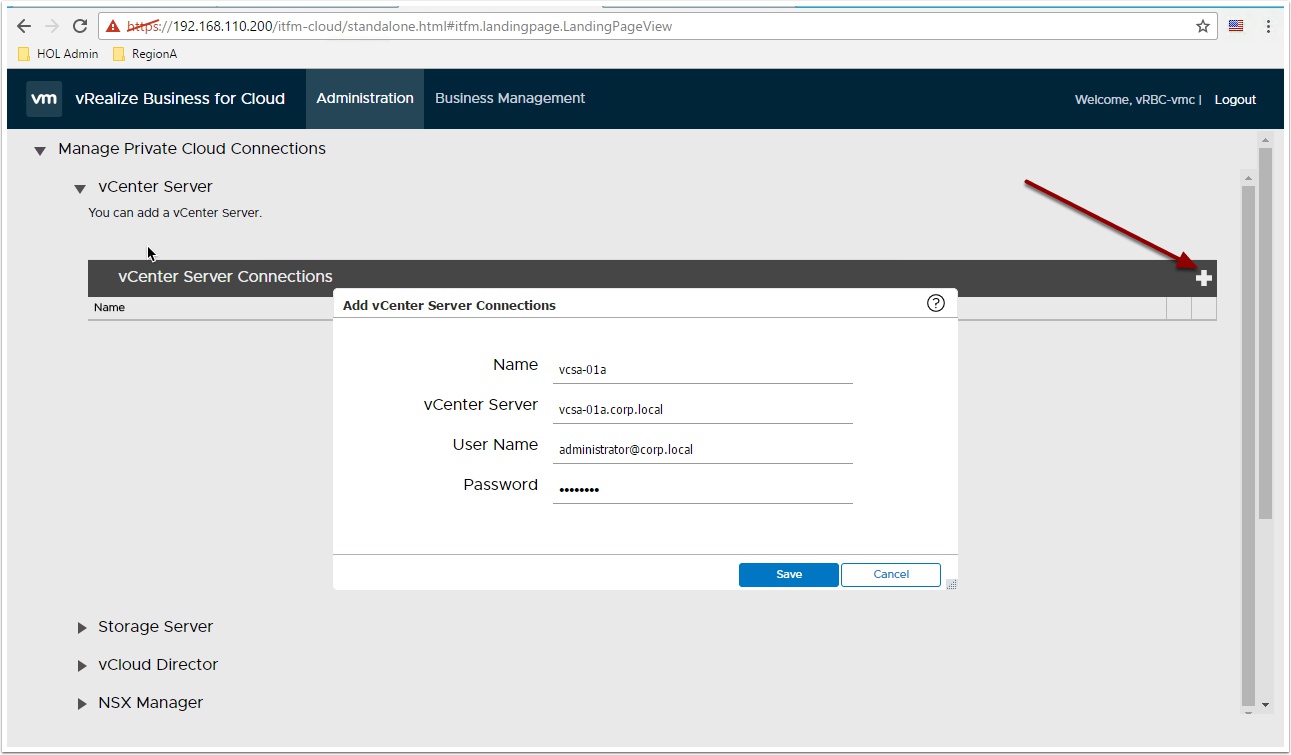
Task: Bookmark this page with star icon
Action: (1203, 27)
